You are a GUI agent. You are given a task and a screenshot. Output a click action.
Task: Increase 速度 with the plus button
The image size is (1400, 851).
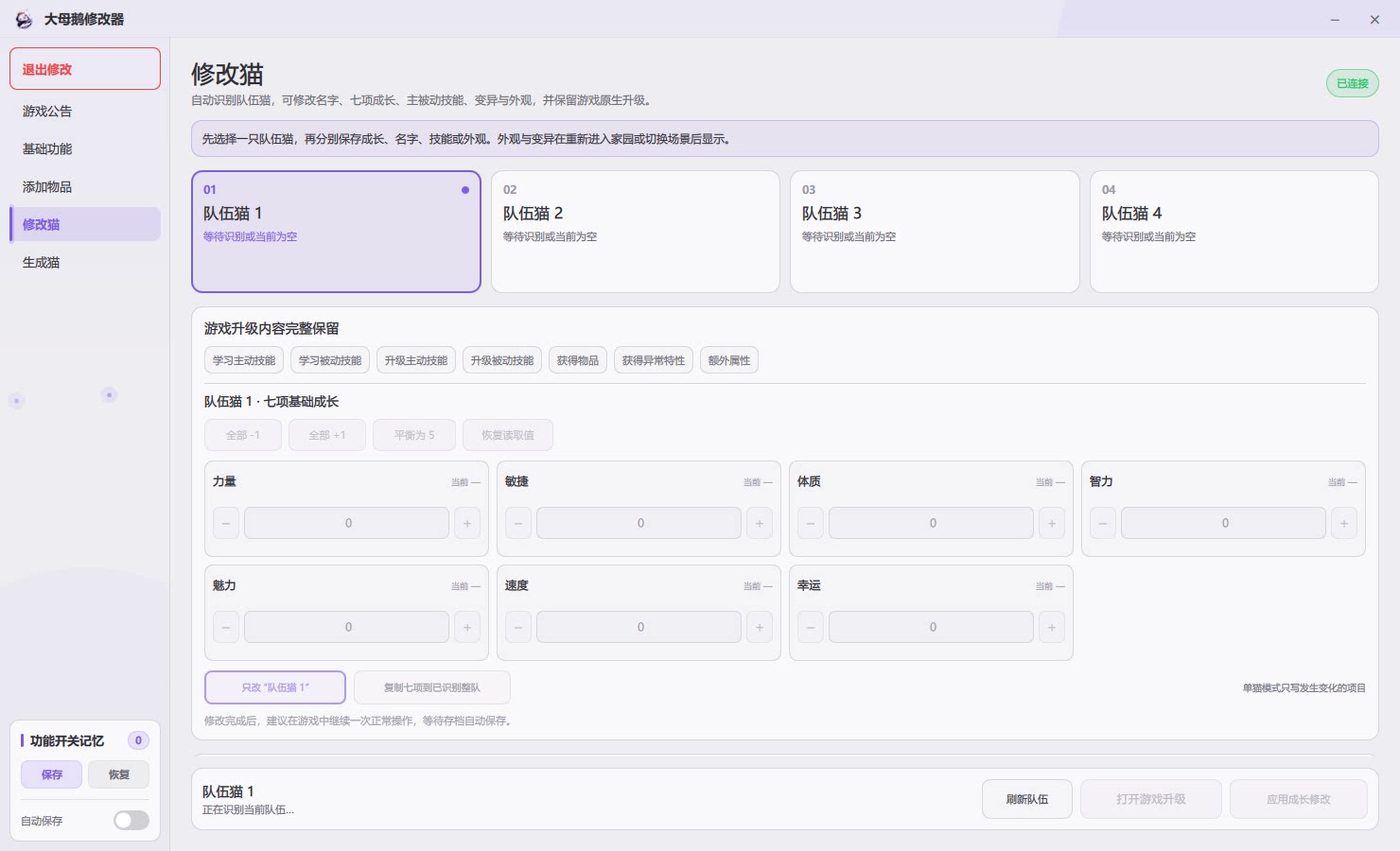point(760,627)
